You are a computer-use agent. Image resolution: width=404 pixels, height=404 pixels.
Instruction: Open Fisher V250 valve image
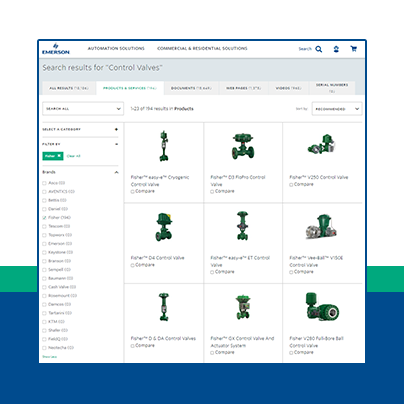(x=322, y=144)
